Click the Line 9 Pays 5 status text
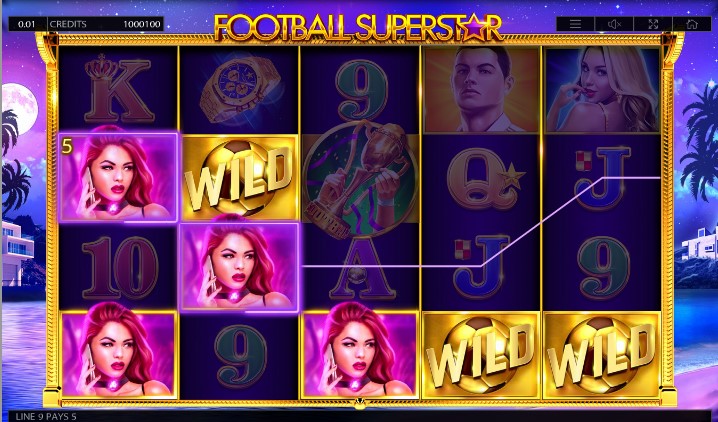This screenshot has width=718, height=422. tap(46, 417)
